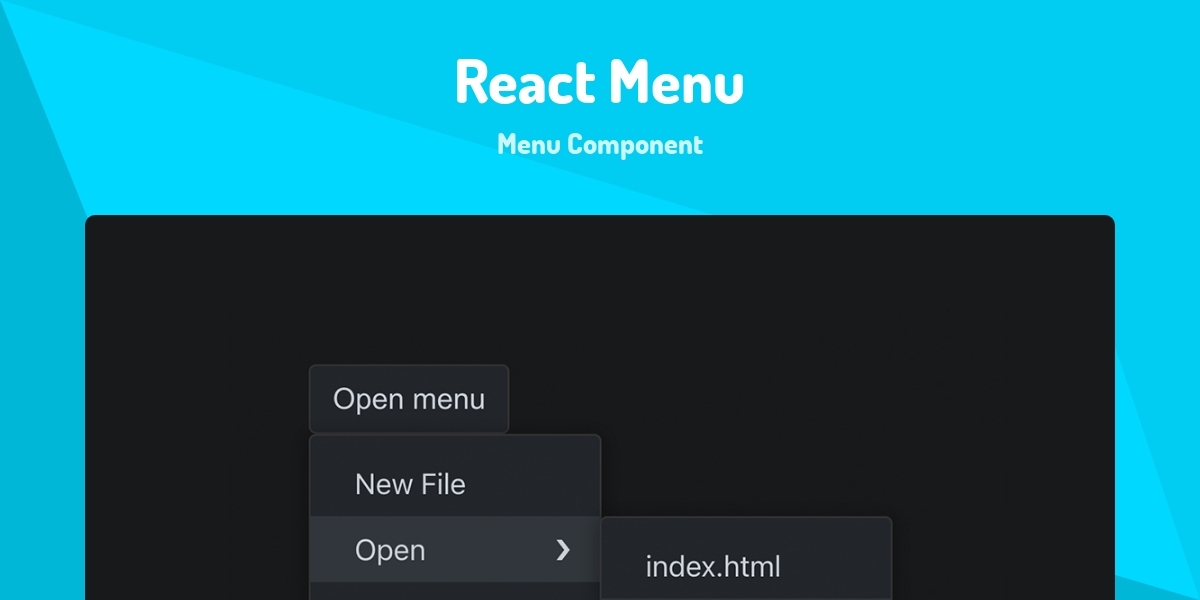
Task: Click the React Menu title
Action: 599,82
